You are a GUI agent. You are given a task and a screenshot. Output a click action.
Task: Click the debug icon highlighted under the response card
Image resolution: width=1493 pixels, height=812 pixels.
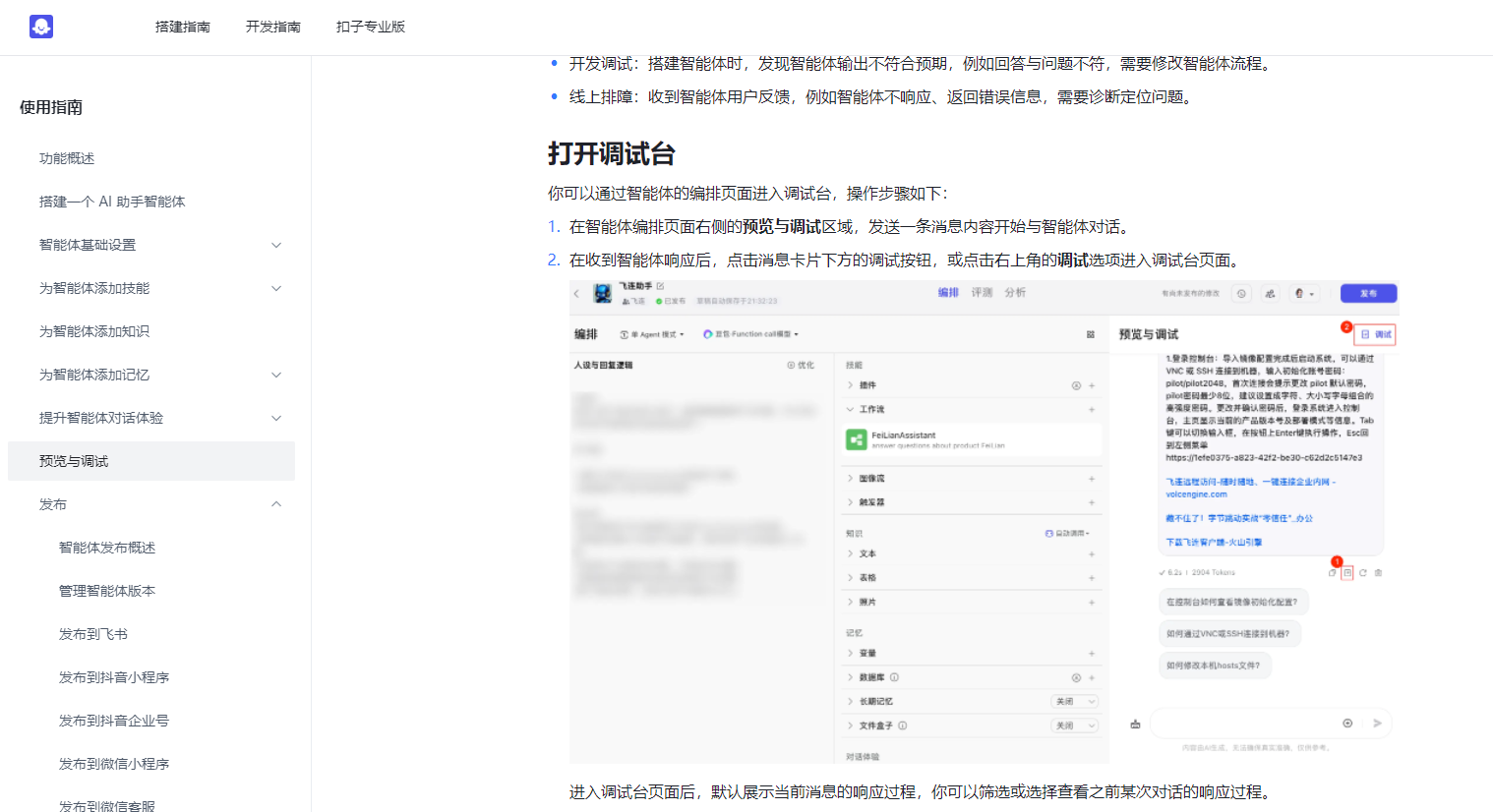[1347, 572]
